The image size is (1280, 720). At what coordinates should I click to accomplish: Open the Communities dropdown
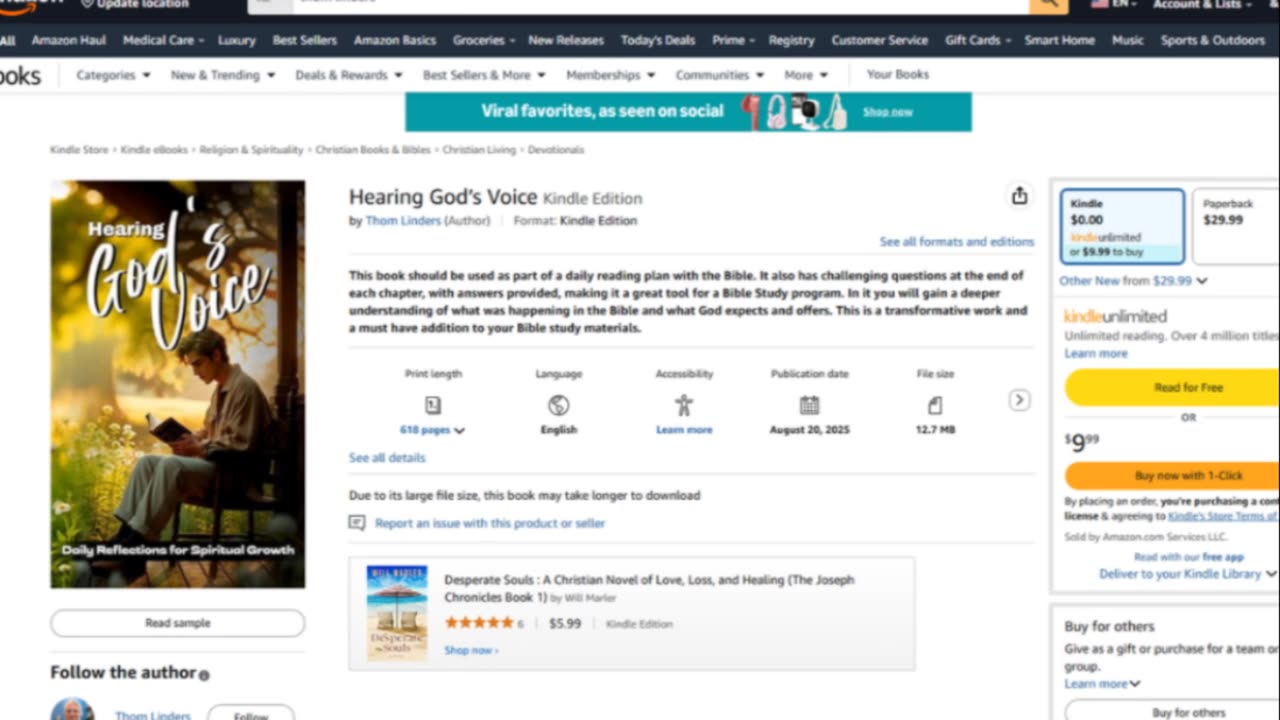pos(719,75)
